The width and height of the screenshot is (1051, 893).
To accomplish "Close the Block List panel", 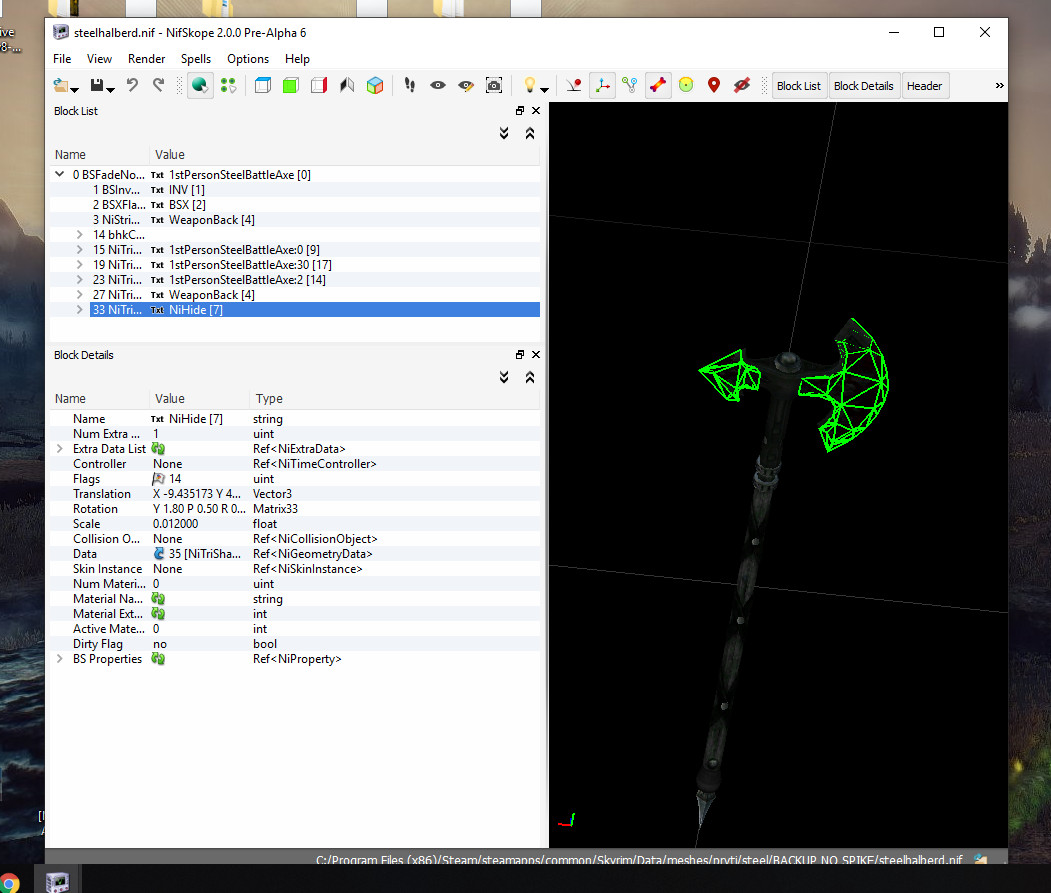I will tap(536, 111).
